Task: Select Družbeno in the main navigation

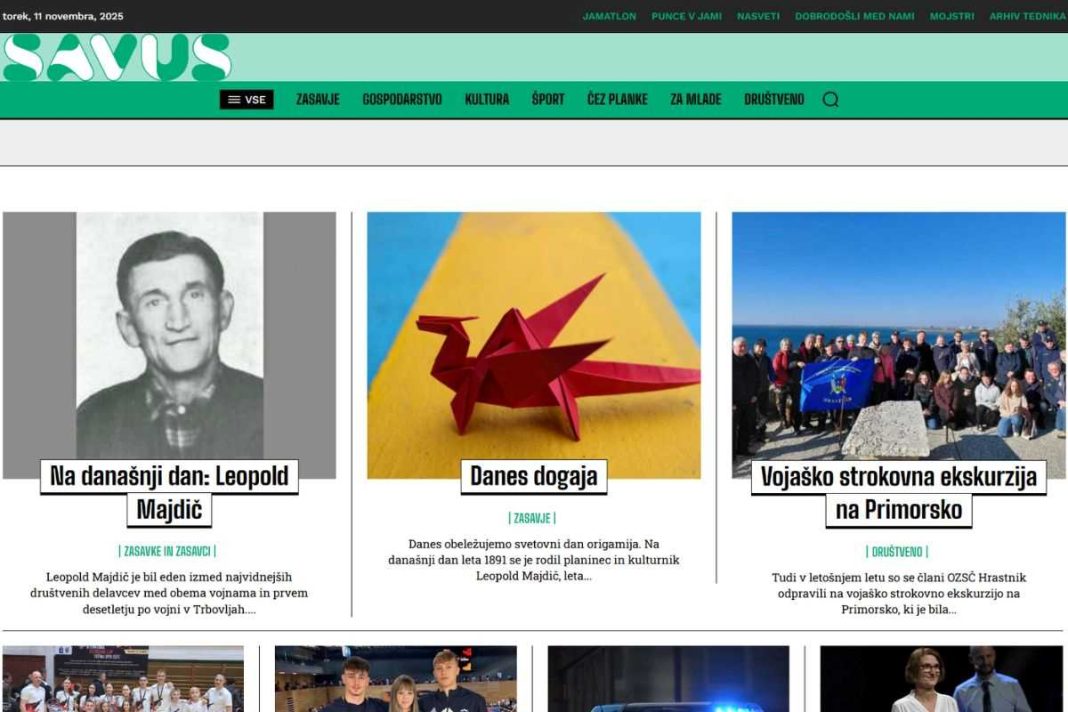Action: point(773,99)
